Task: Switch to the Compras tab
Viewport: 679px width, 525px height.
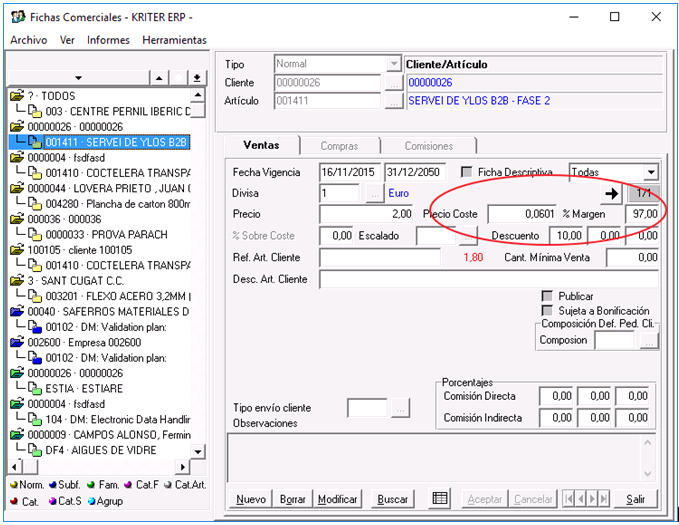Action: tap(339, 146)
